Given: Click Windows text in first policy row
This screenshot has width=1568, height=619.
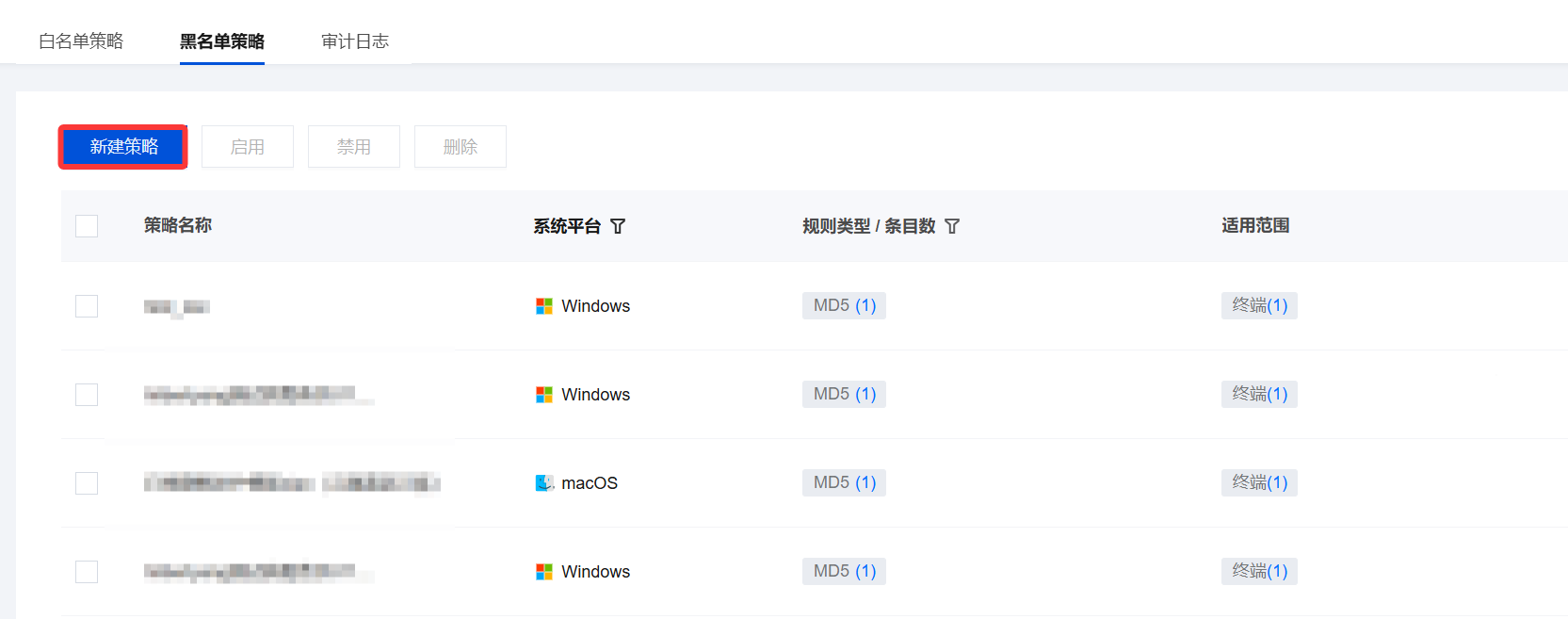Looking at the screenshot, I should point(596,306).
